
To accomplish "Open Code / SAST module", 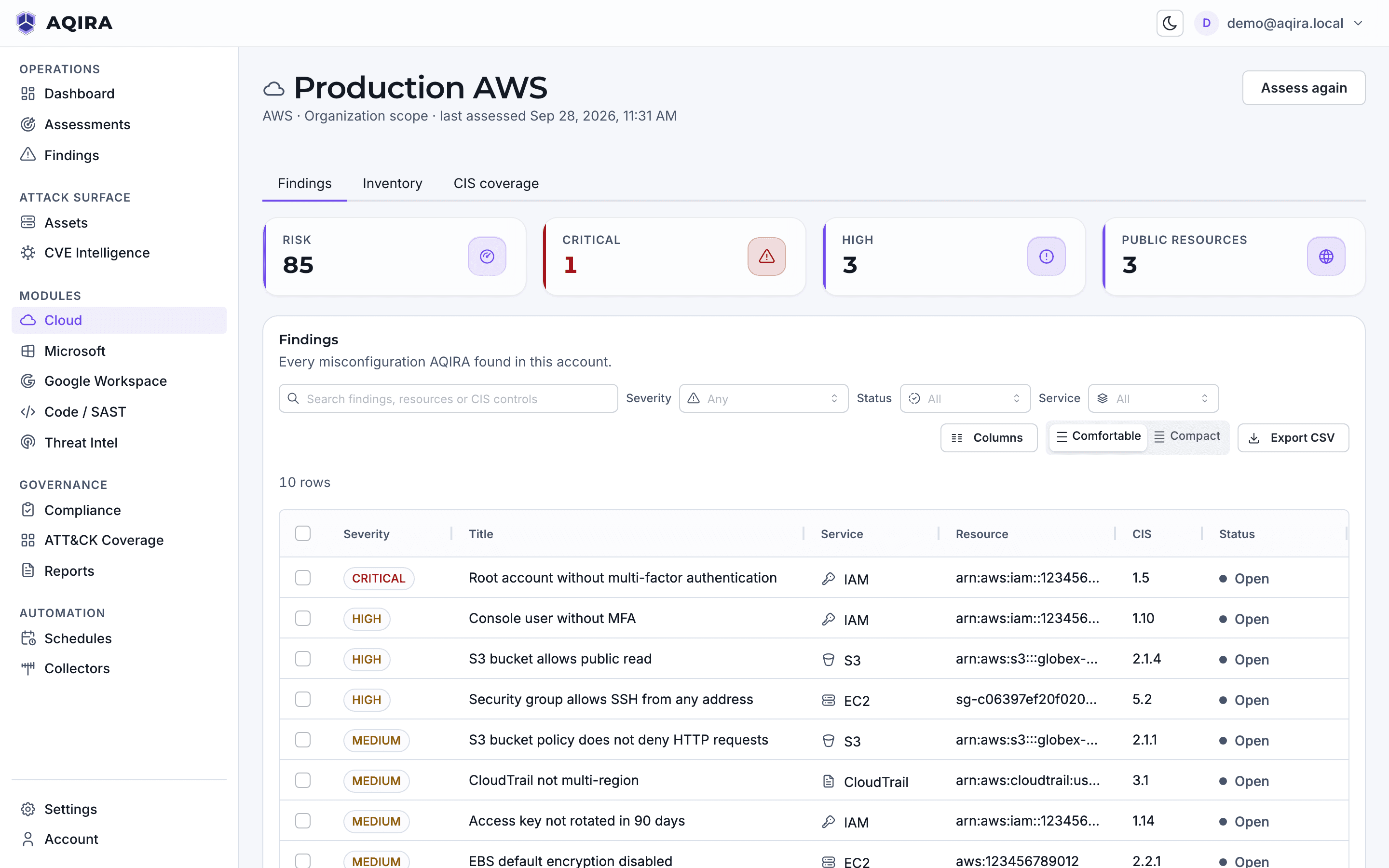I will pyautogui.click(x=119, y=412).
